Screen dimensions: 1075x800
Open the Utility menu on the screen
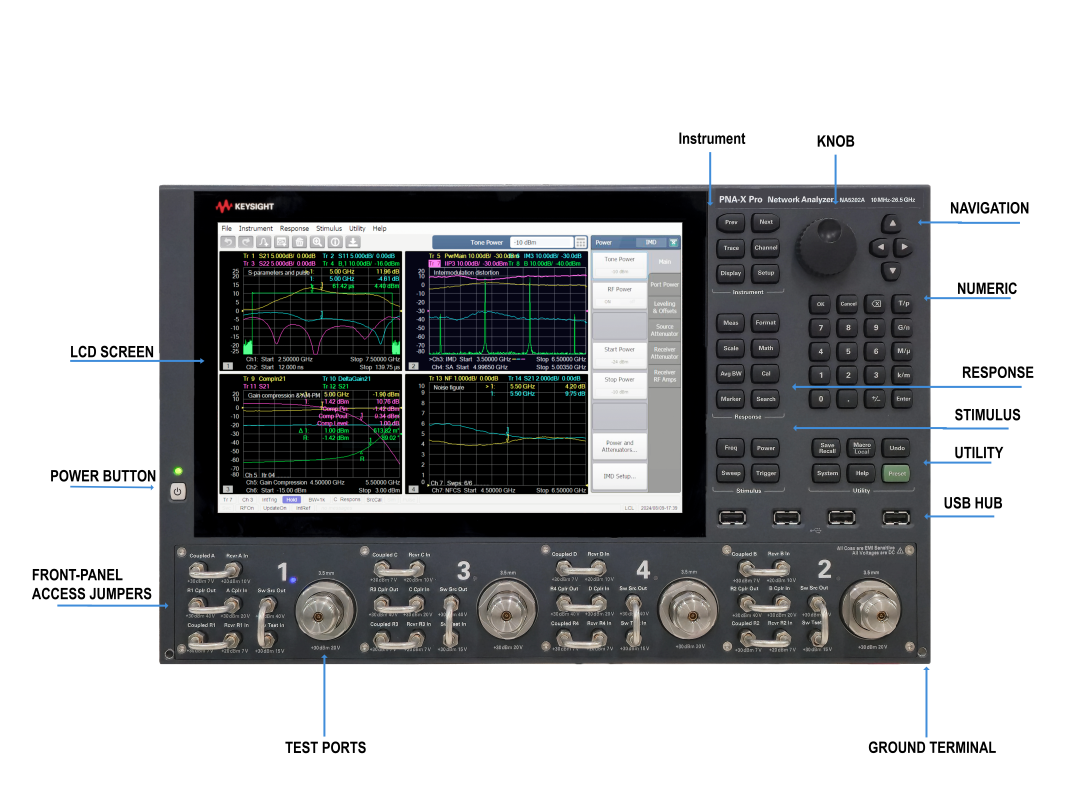tap(357, 228)
